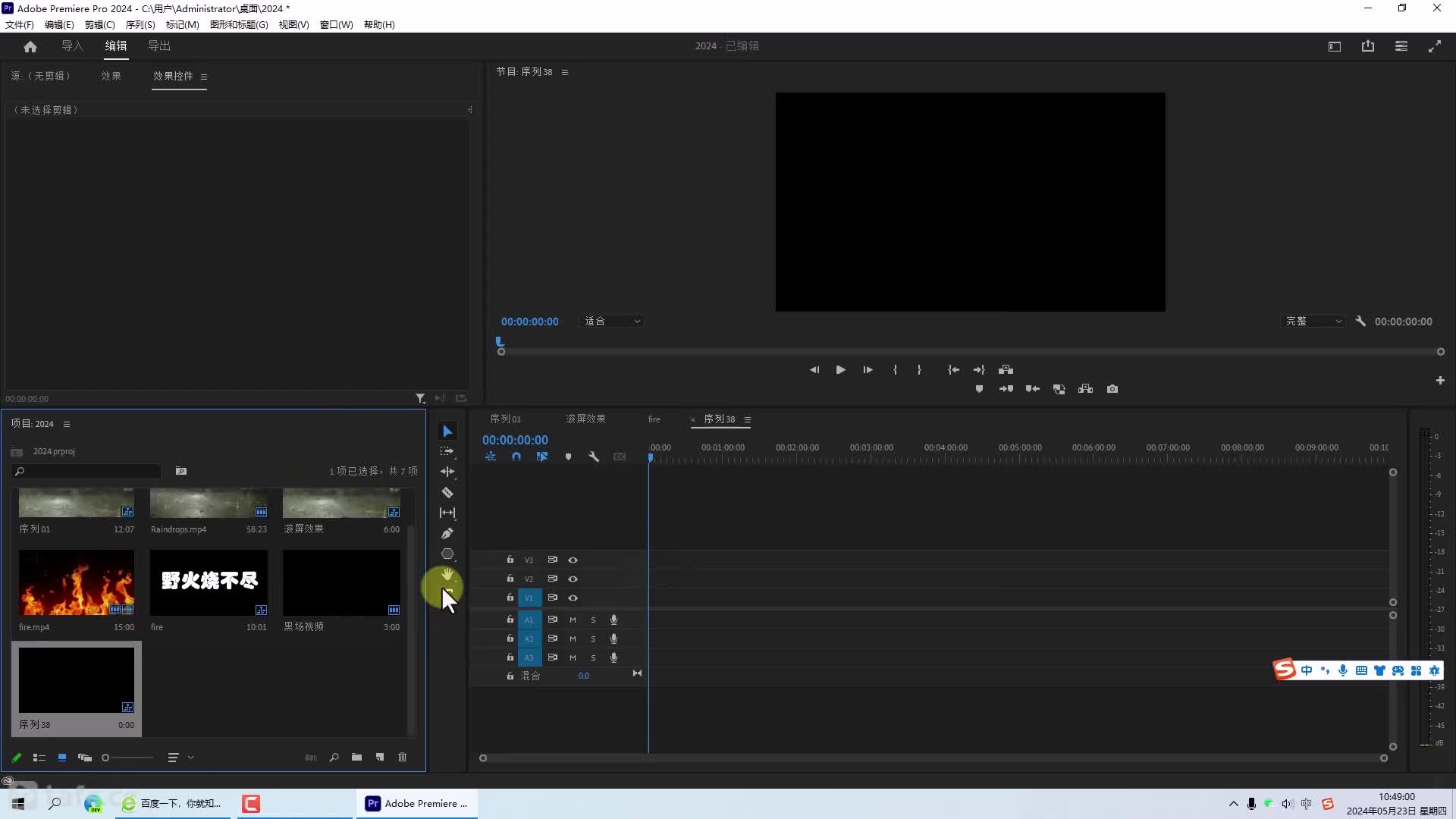Go to the 导出 workspace
The height and width of the screenshot is (819, 1456).
(159, 46)
